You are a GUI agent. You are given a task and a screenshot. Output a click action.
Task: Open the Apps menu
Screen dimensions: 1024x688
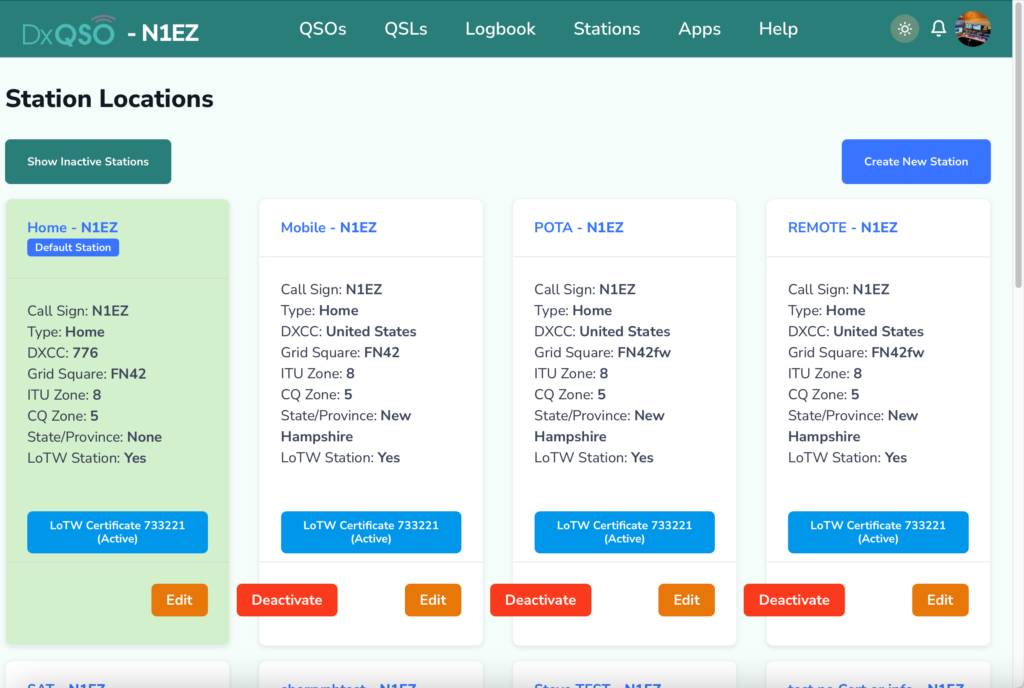[x=699, y=29]
